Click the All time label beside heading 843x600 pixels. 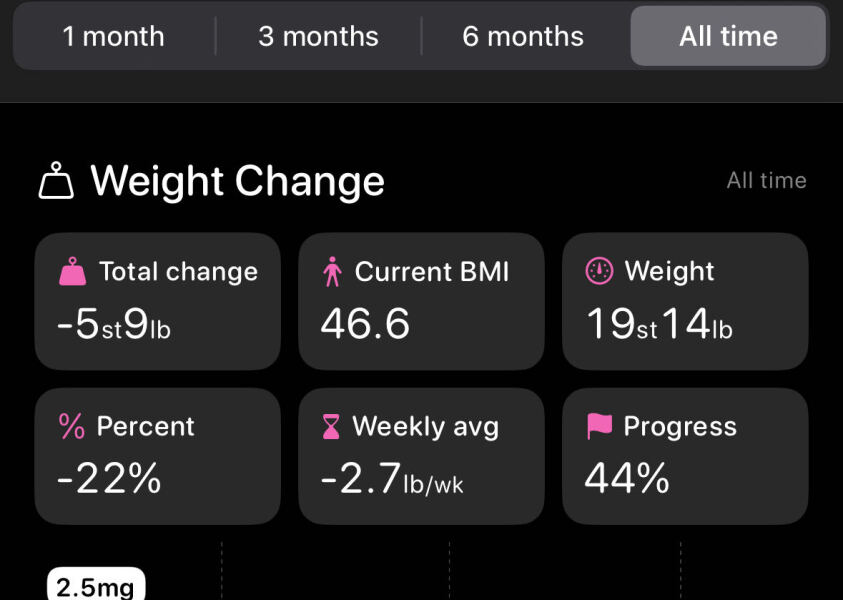[x=766, y=181]
